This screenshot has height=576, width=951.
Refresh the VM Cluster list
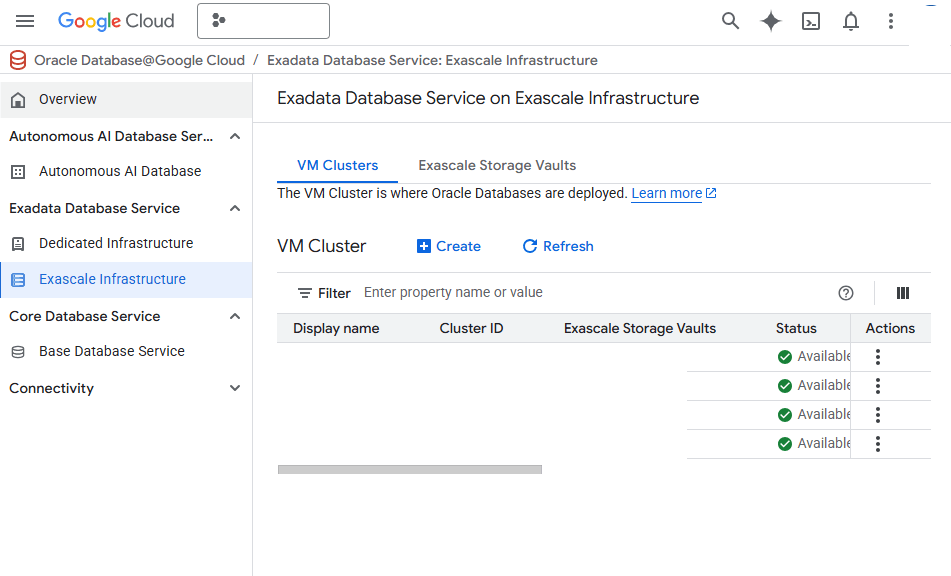pyautogui.click(x=558, y=246)
